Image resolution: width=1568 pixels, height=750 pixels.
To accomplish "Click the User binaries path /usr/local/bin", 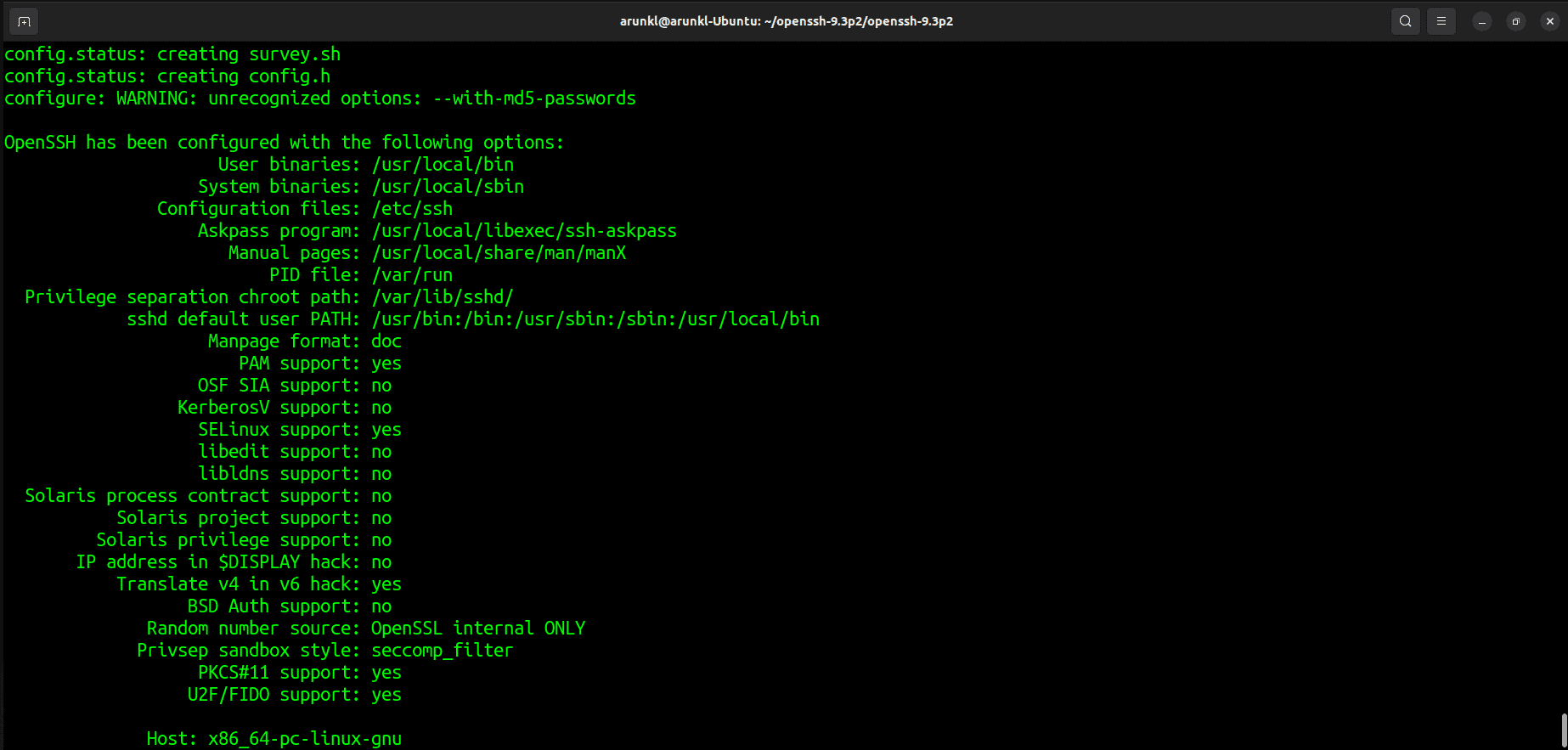I will click(x=443, y=165).
